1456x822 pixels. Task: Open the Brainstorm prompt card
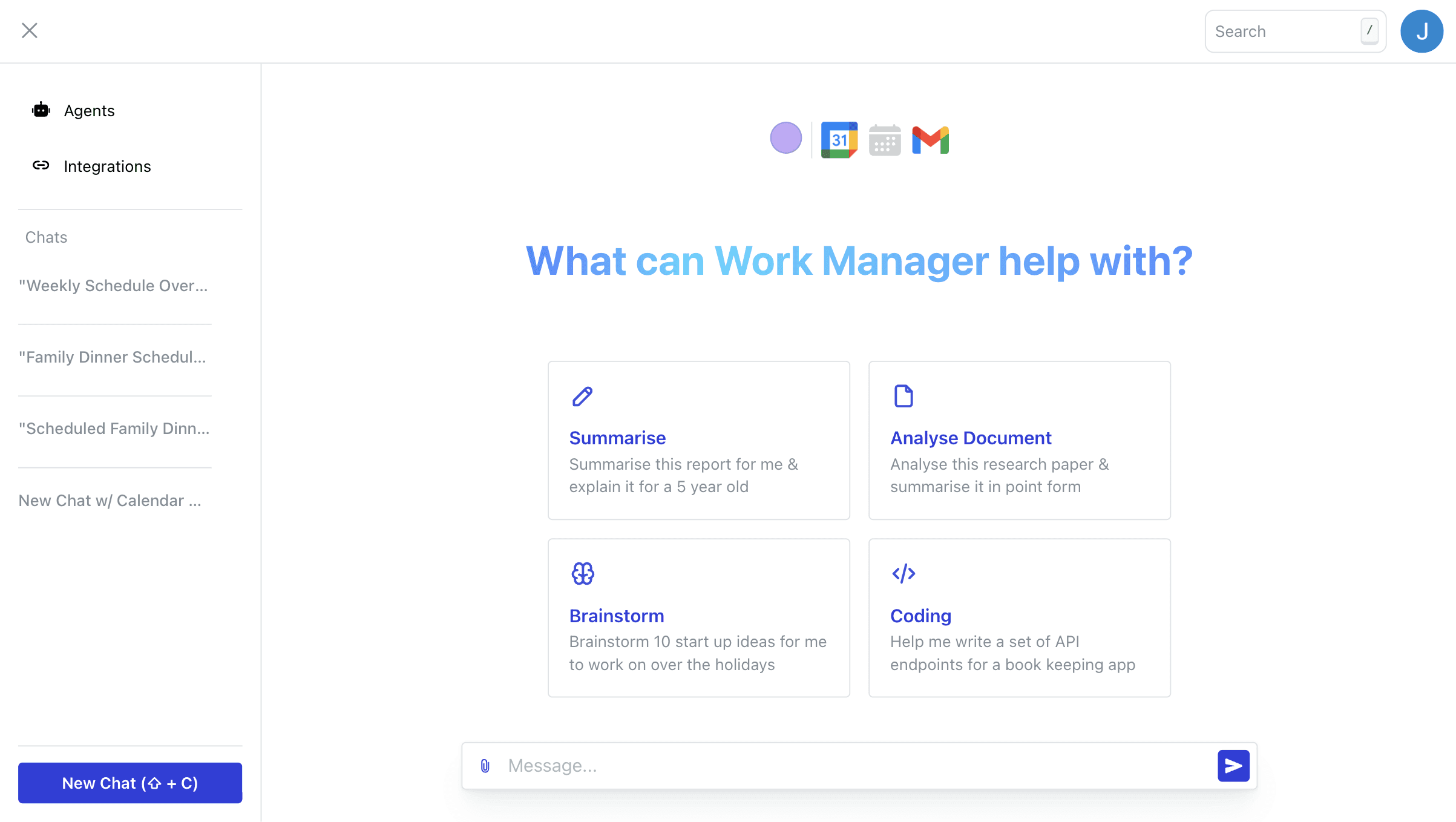tap(699, 617)
